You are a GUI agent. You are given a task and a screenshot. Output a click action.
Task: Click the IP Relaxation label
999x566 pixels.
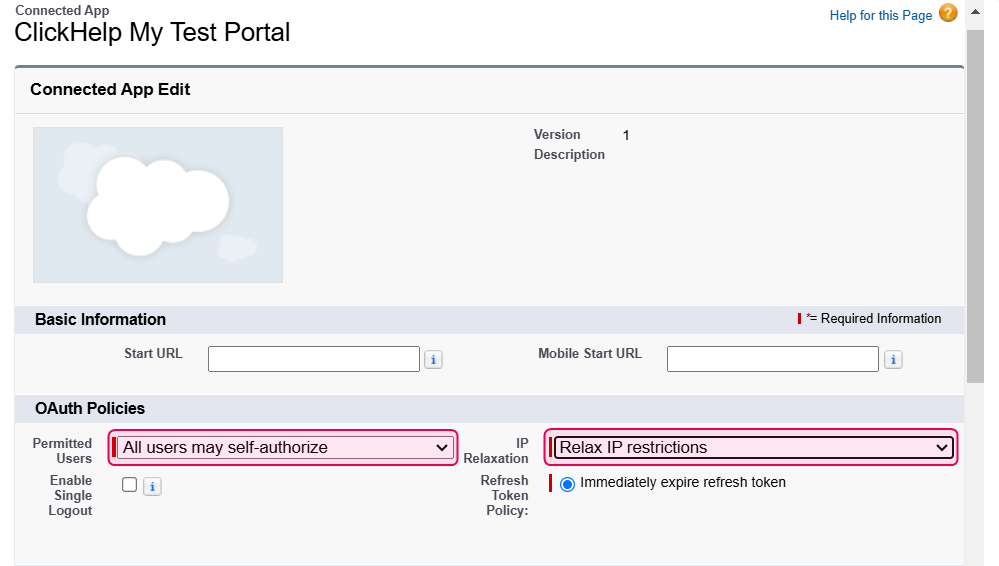(496, 451)
